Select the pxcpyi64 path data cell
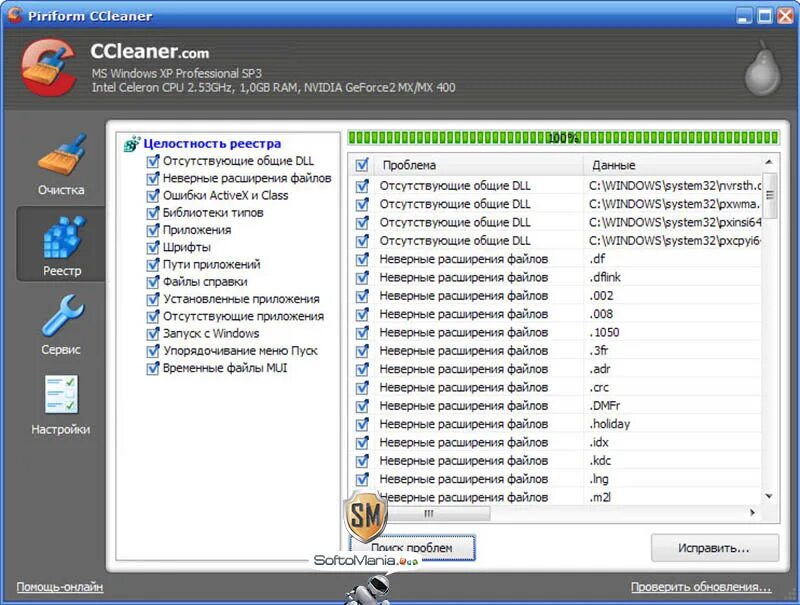The image size is (800, 605). click(672, 241)
